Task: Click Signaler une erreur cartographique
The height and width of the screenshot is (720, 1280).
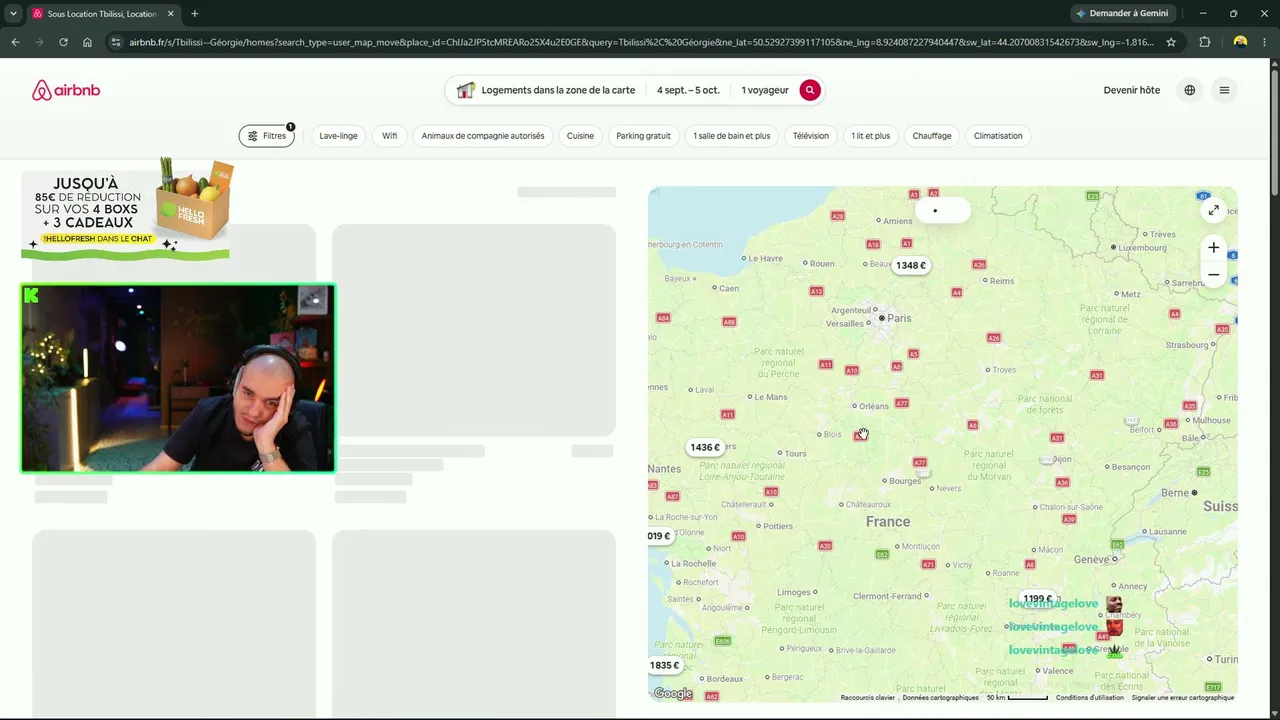Action: coord(1183,698)
